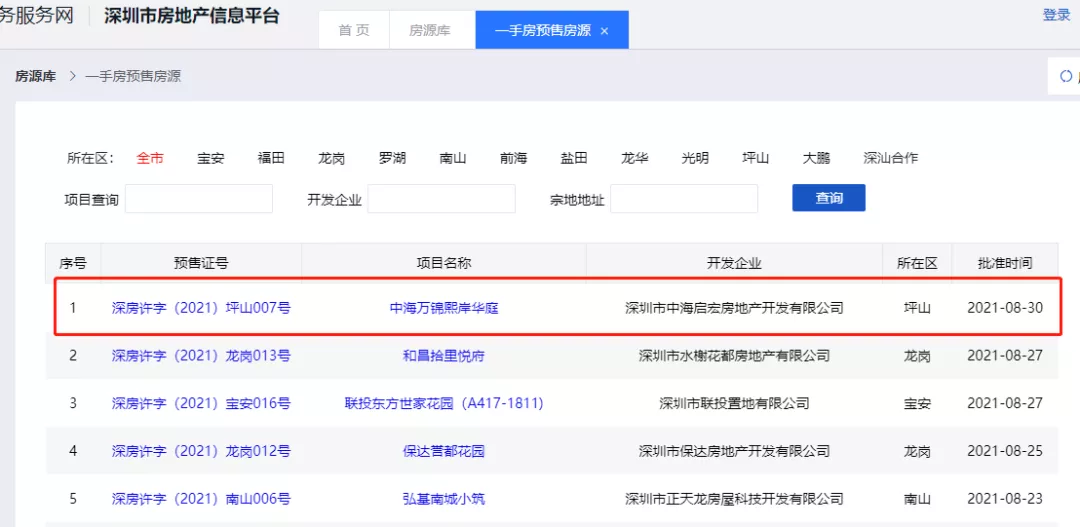
Task: Close the 一手房预售房源 tab
Action: [x=604, y=31]
